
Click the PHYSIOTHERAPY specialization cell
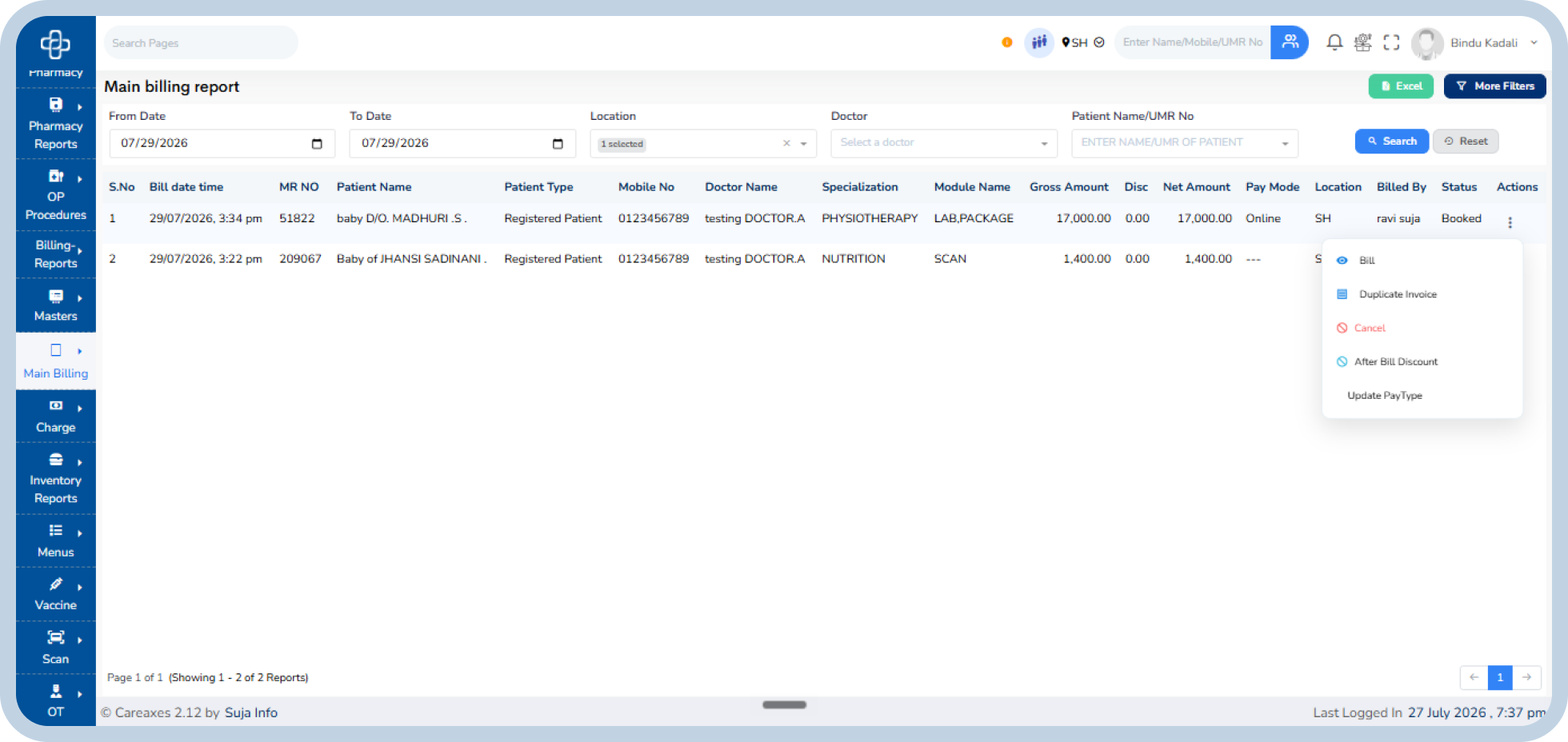pos(870,218)
